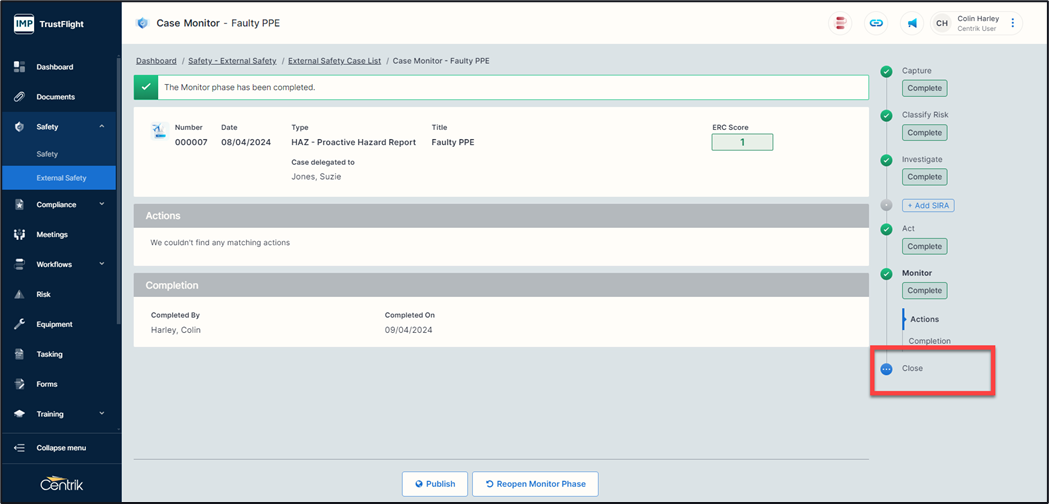Open the External Safety Case List breadcrumb

[x=334, y=61]
